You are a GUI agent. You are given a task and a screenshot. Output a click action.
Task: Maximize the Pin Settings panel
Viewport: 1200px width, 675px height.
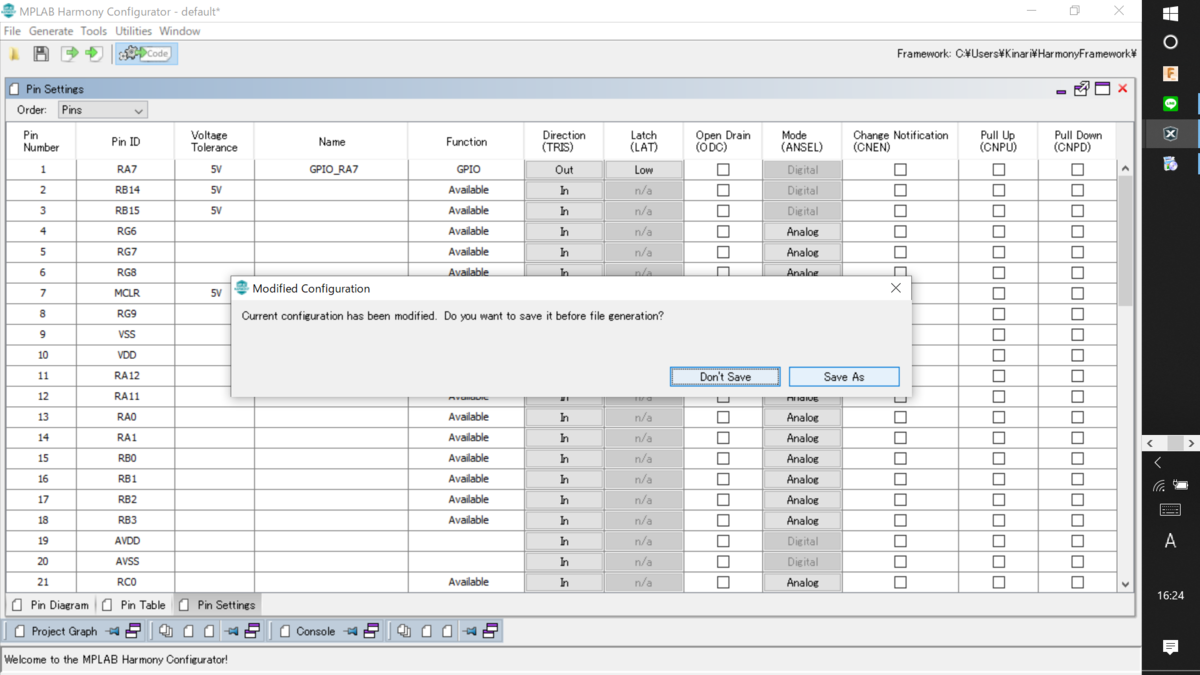[x=1102, y=89]
